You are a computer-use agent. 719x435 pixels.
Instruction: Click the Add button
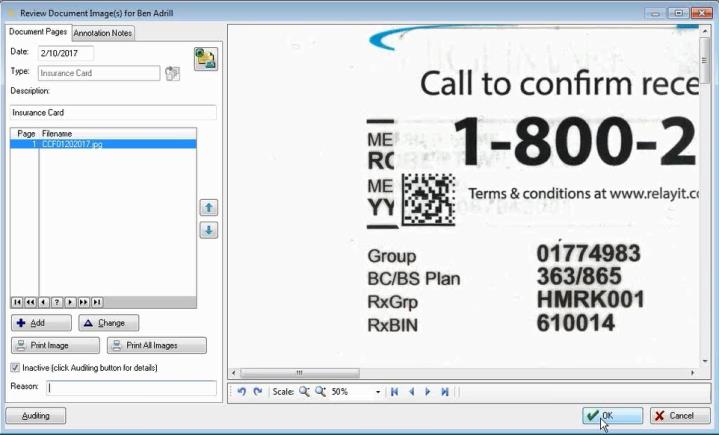click(41, 323)
